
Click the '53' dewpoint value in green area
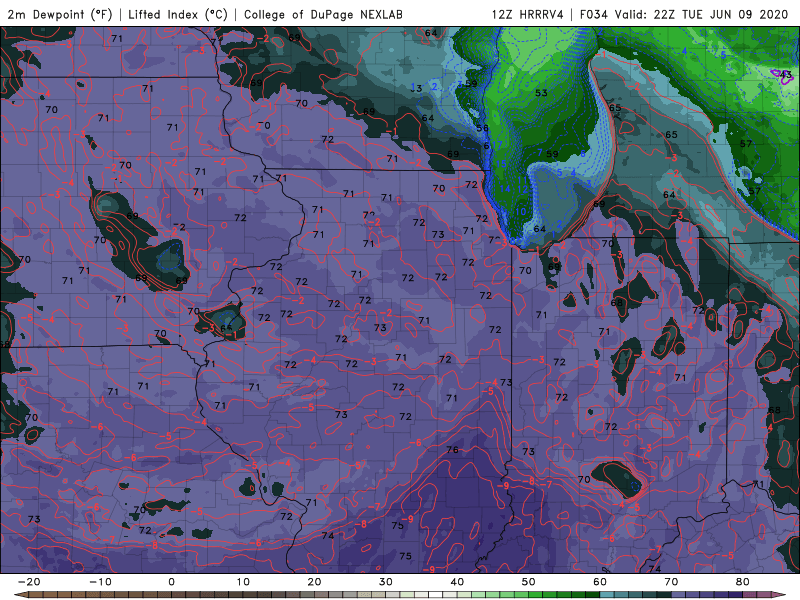(x=541, y=93)
